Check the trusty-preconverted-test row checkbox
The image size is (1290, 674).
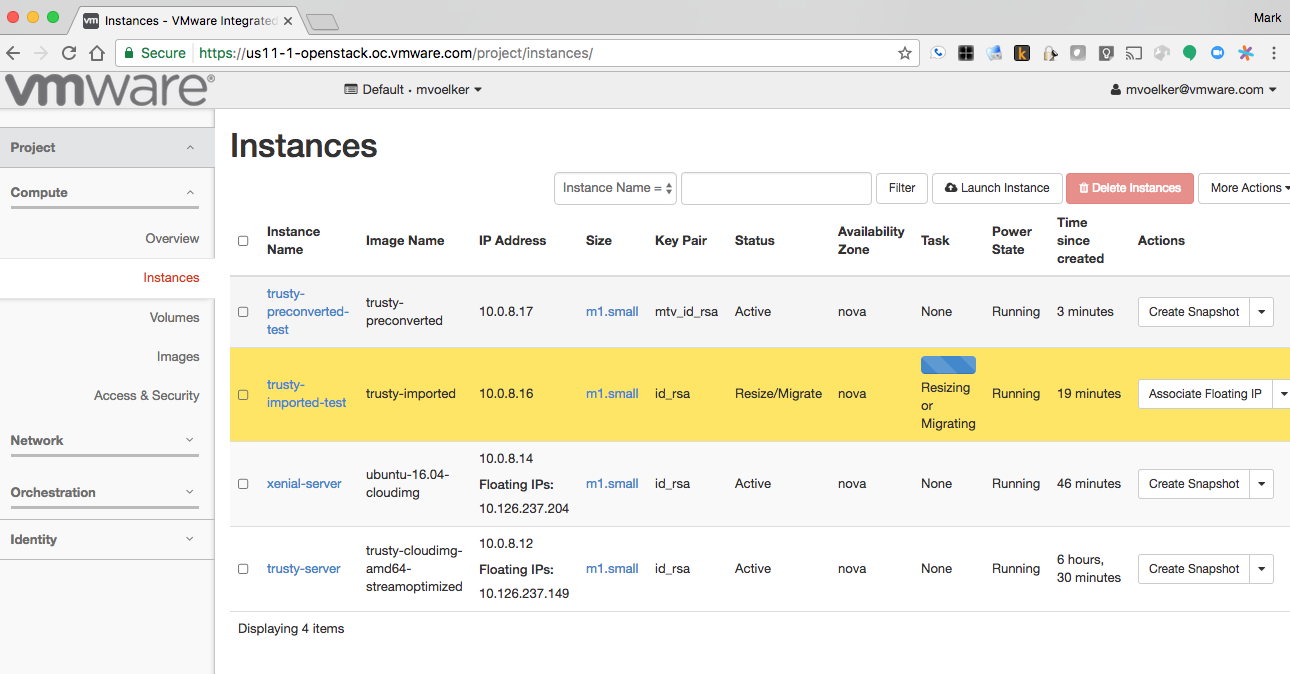tap(243, 312)
